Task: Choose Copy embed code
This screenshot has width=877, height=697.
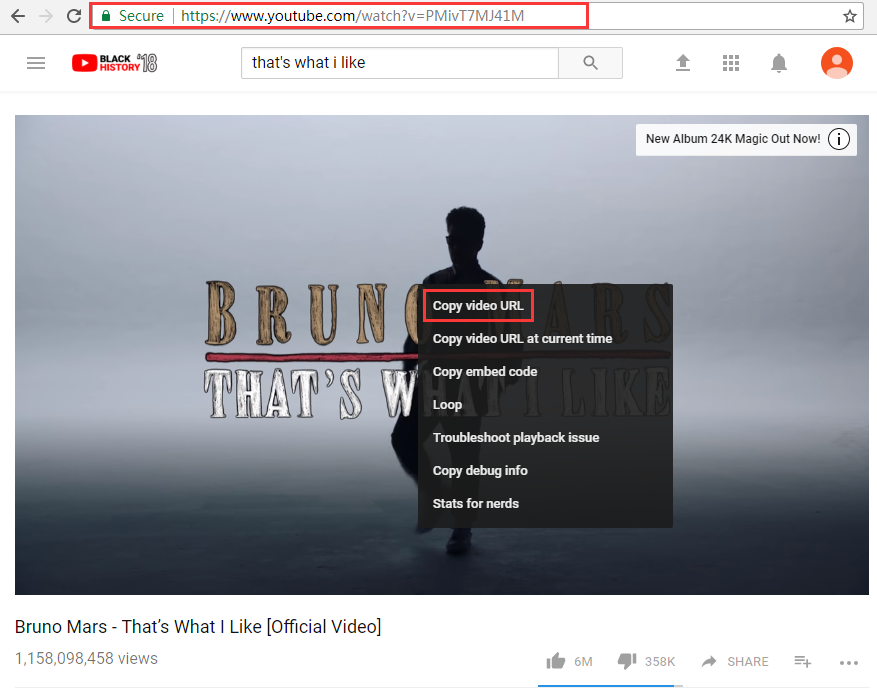Action: click(485, 371)
